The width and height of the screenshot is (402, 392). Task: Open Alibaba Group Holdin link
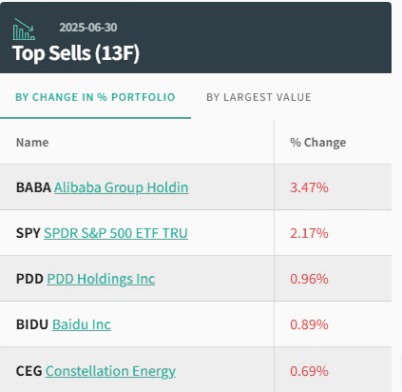click(x=121, y=187)
